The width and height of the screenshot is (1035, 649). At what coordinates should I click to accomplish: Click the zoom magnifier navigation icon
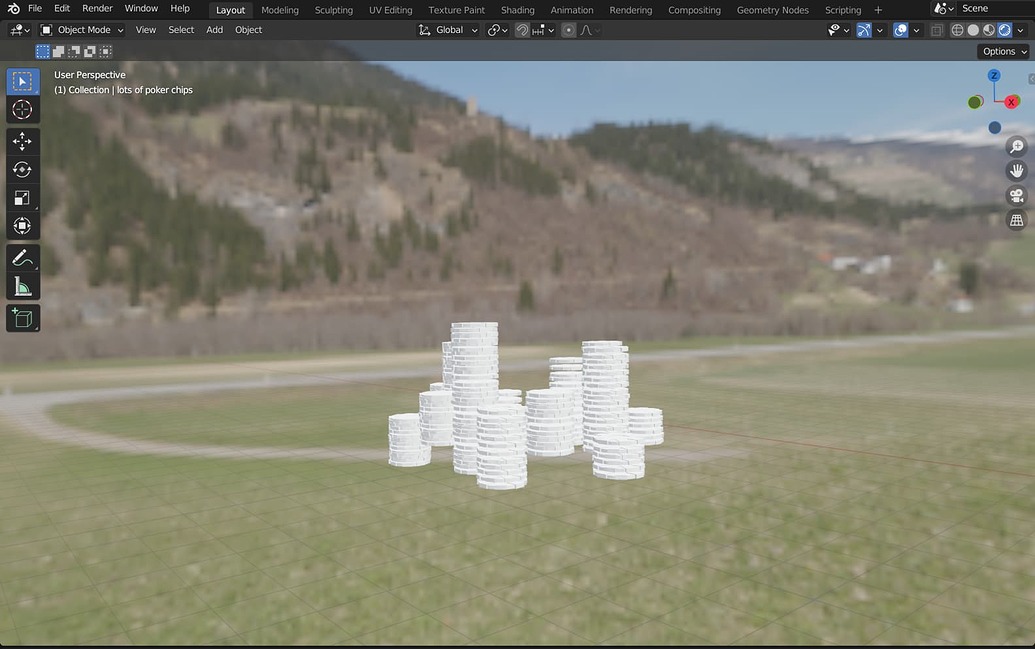point(1017,147)
